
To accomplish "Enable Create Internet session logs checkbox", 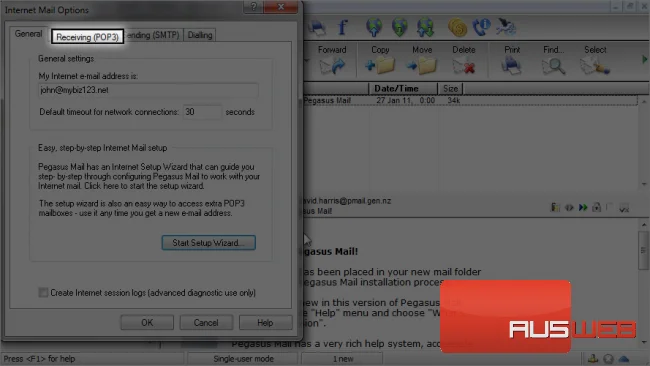I will (x=43, y=293).
